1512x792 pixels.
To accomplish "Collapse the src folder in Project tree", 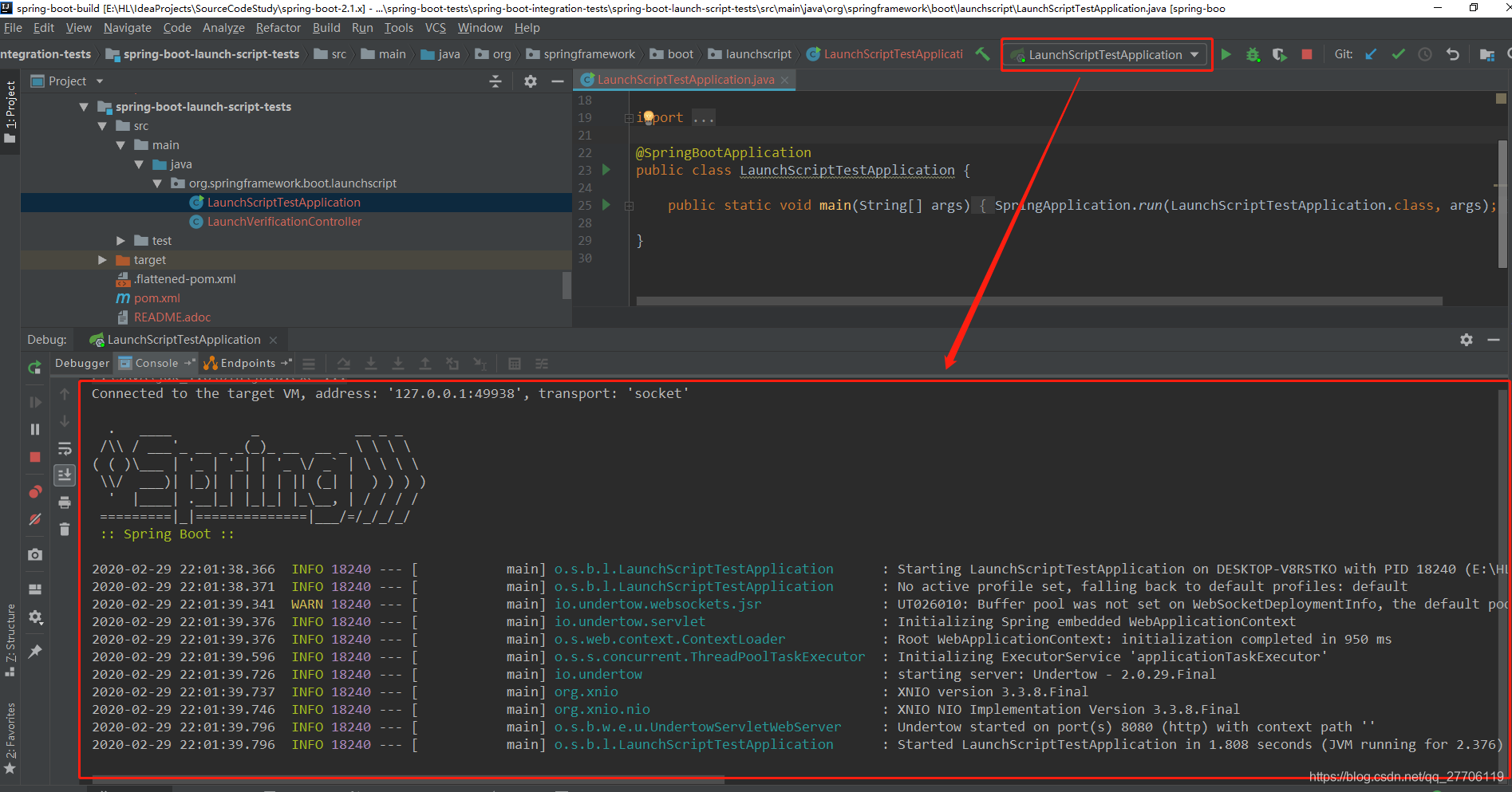I will 102,125.
